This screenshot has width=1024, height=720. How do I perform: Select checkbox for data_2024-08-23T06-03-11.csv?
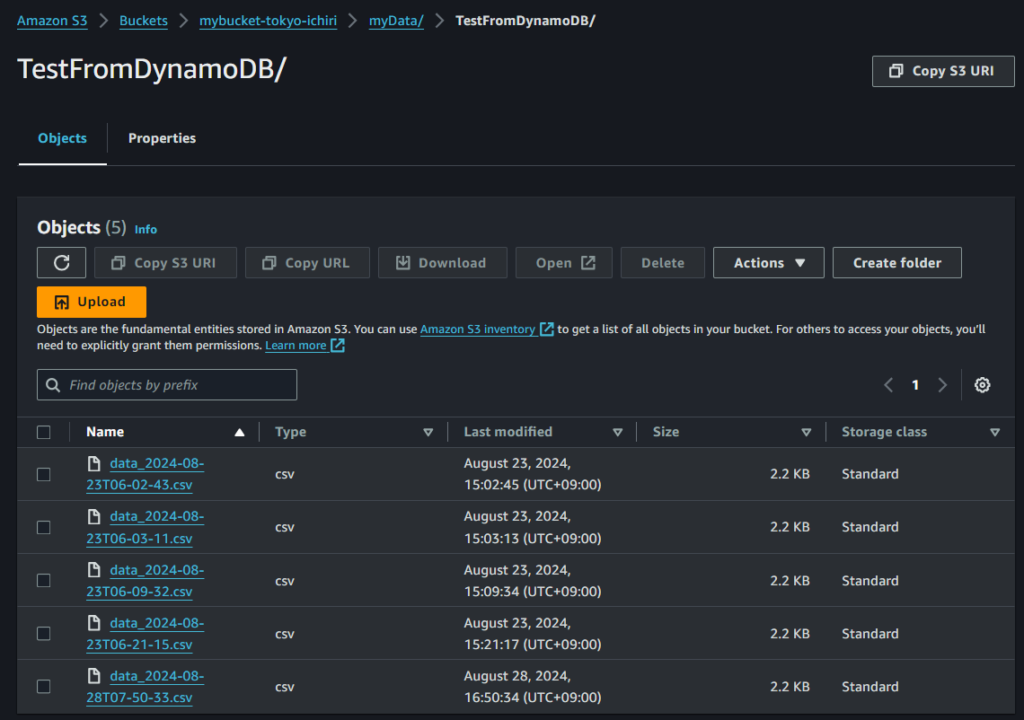(x=44, y=527)
